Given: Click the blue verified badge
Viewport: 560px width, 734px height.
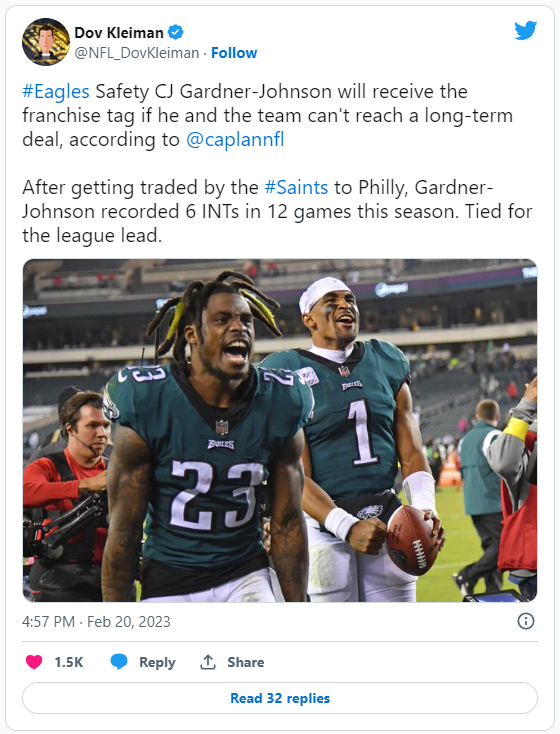Looking at the screenshot, I should click(x=176, y=32).
